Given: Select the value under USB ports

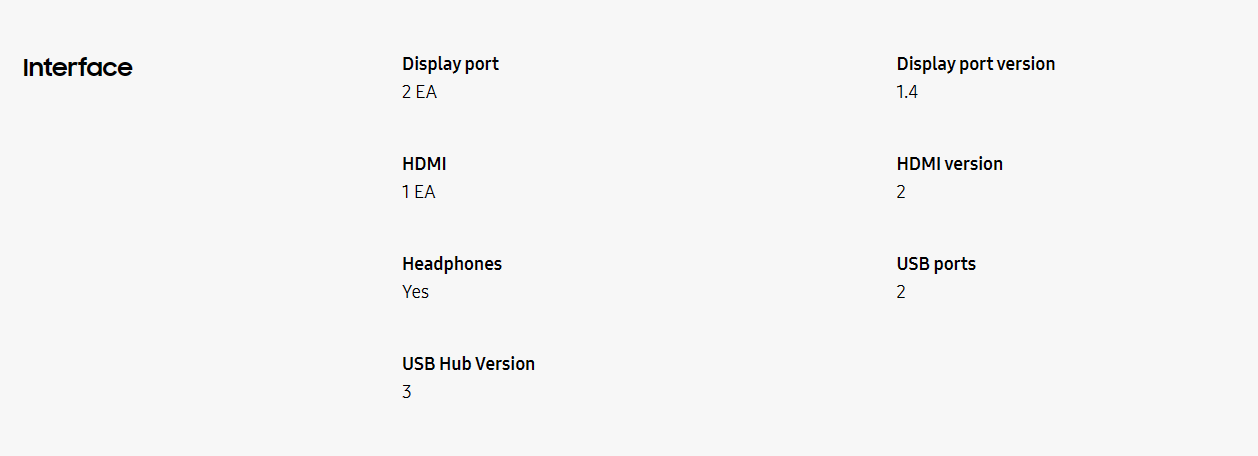Looking at the screenshot, I should click(x=901, y=292).
